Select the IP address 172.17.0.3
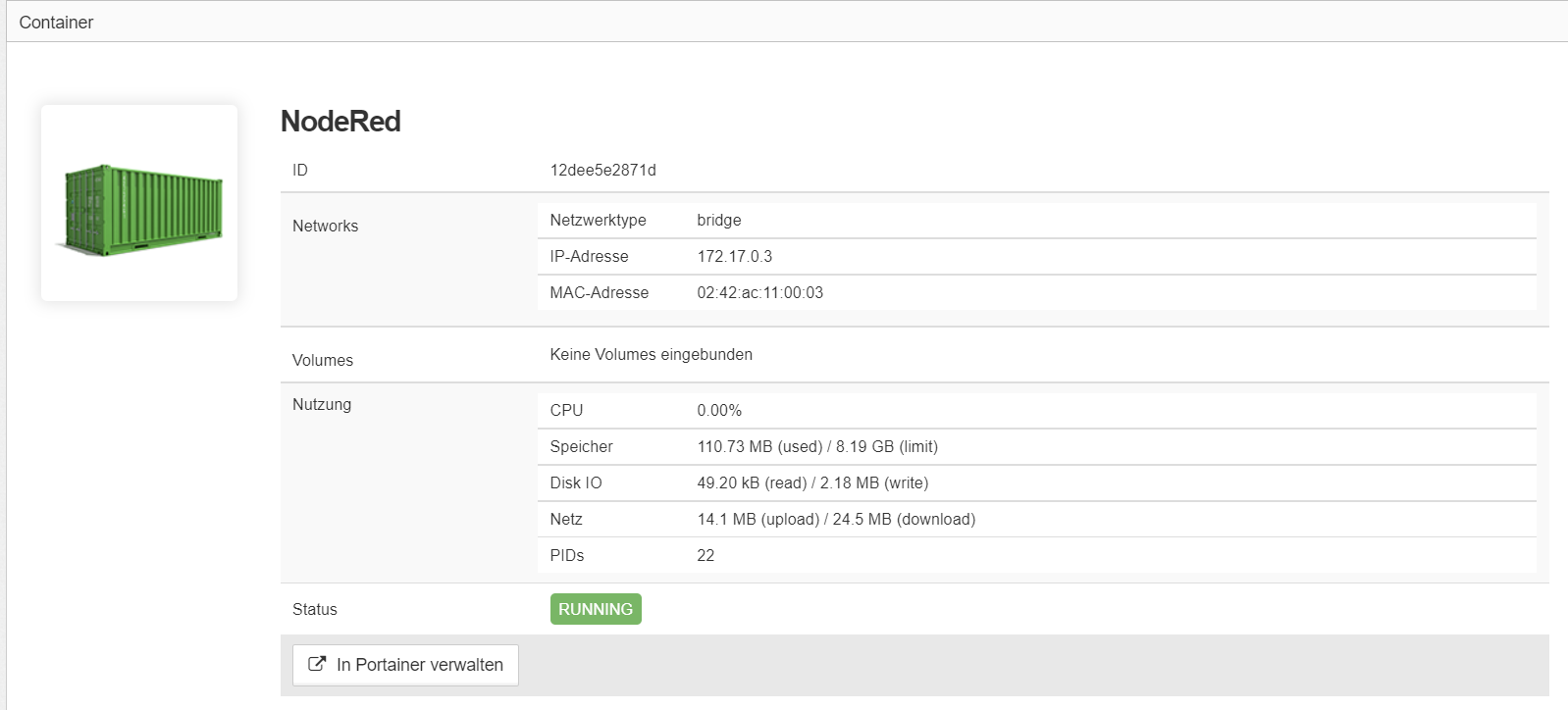The height and width of the screenshot is (710, 1568). (734, 257)
